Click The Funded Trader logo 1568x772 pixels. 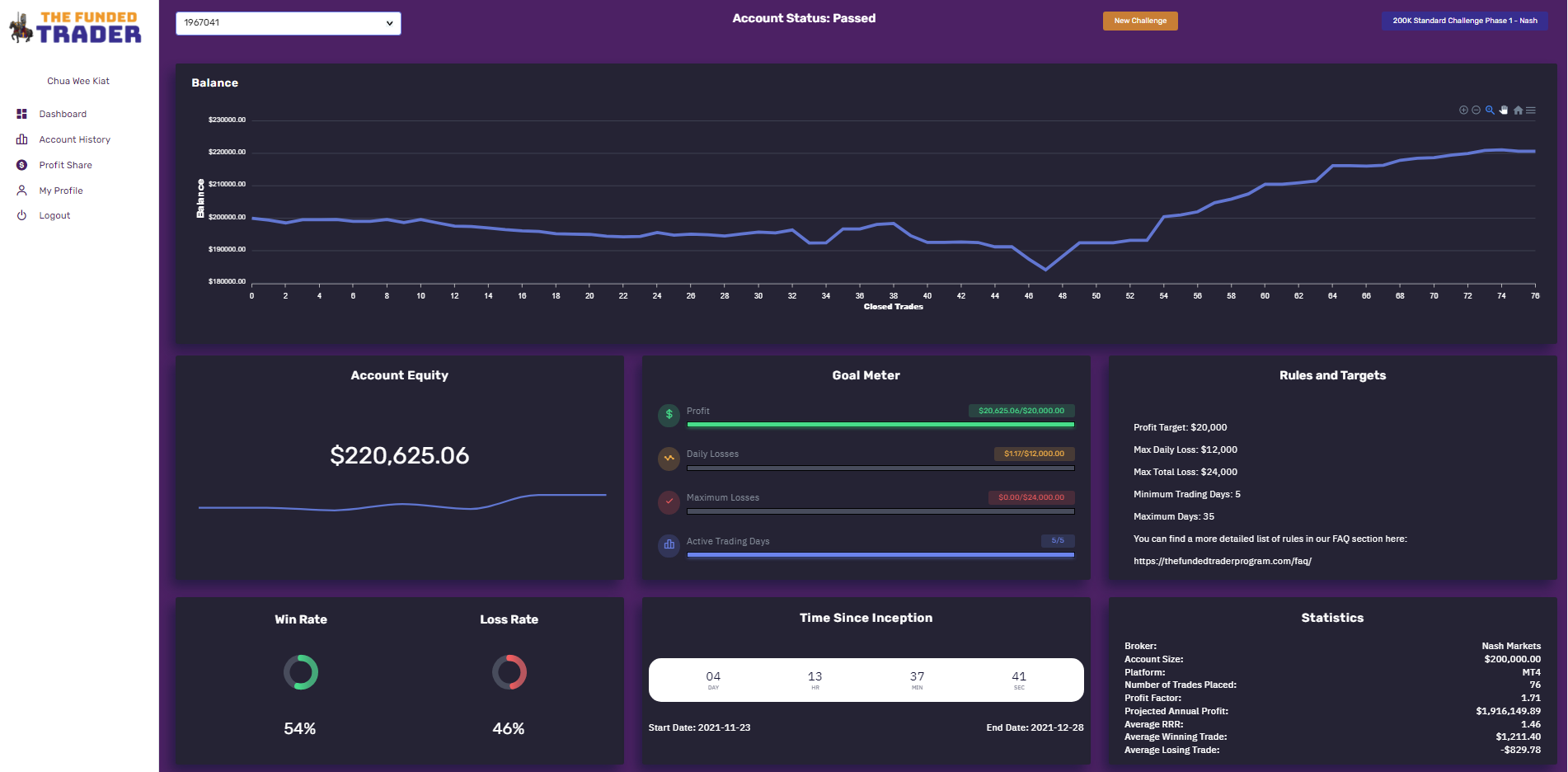(x=76, y=28)
